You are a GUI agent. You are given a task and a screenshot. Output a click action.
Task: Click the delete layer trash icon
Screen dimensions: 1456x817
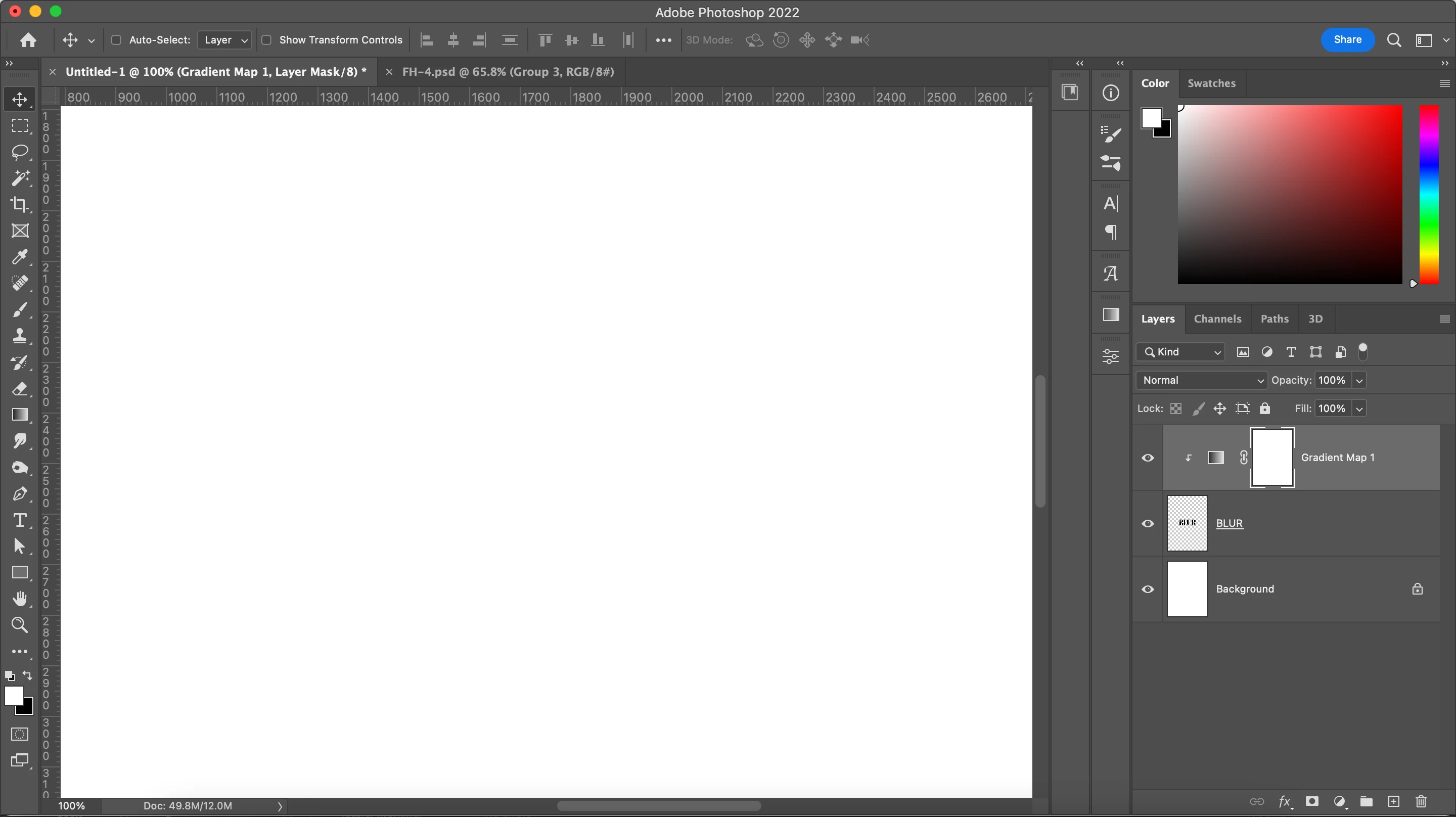pos(1421,801)
